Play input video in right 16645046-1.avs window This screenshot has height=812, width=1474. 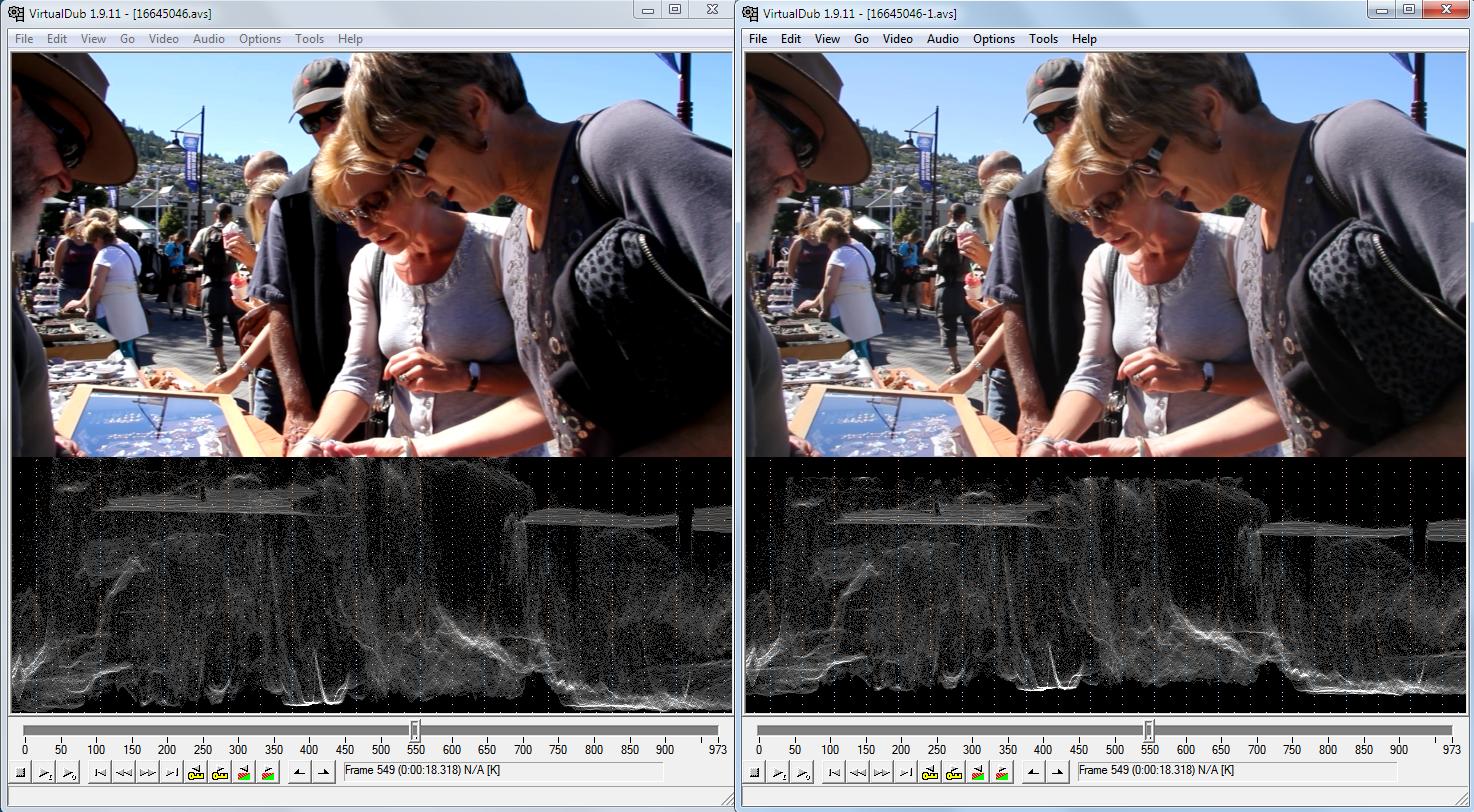pos(779,772)
